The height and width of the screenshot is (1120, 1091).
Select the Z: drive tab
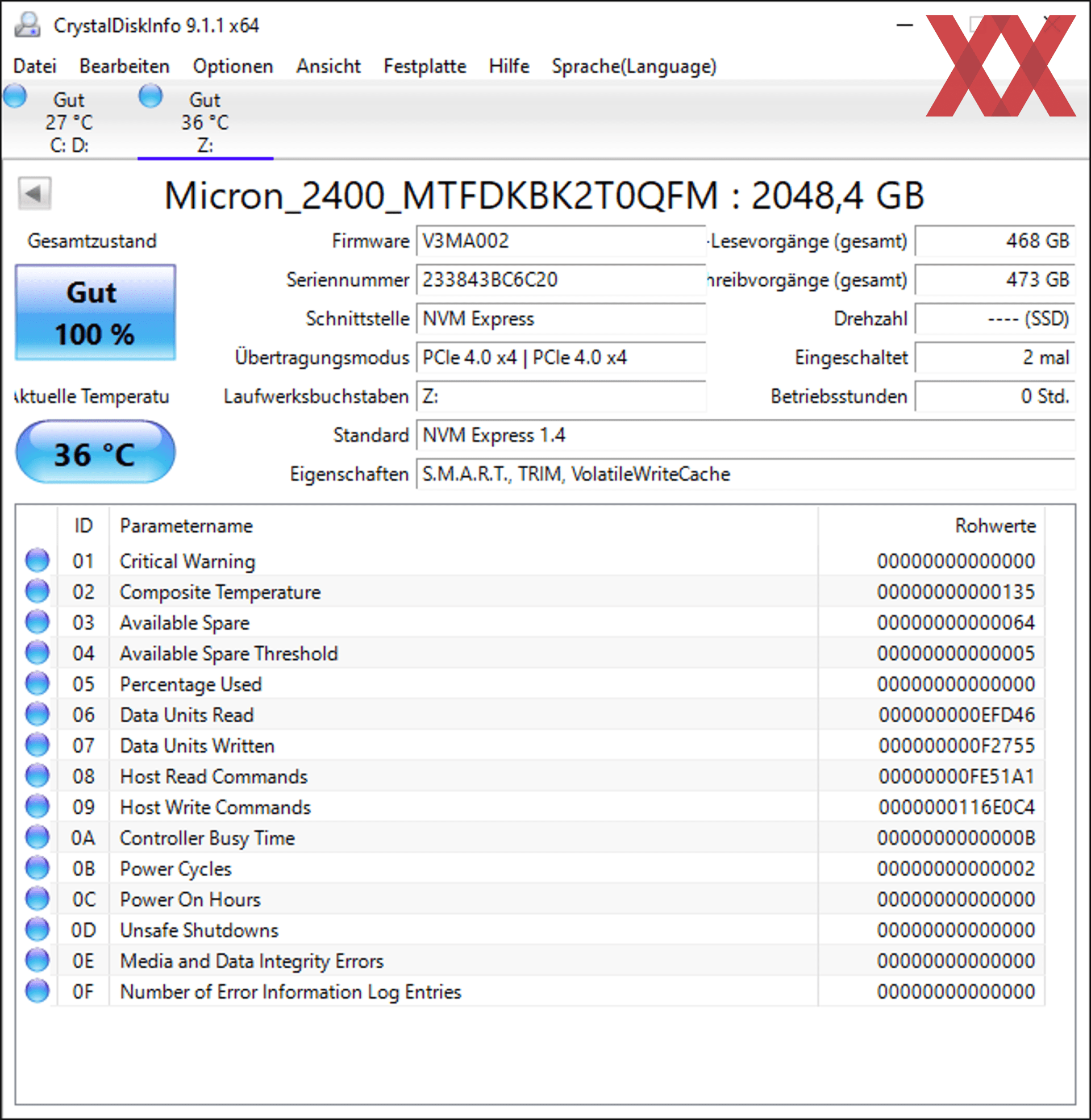click(x=205, y=122)
